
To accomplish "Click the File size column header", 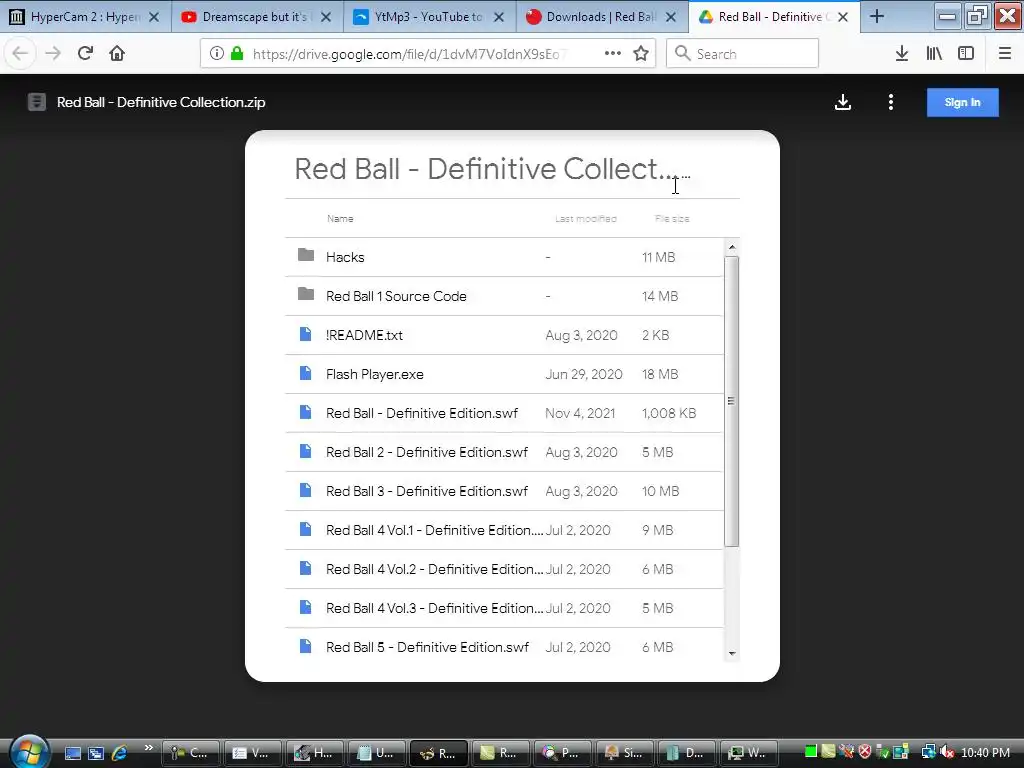I will click(672, 219).
